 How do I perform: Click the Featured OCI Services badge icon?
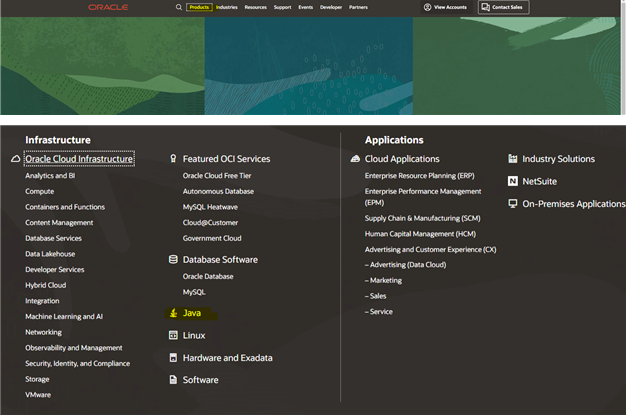pyautogui.click(x=173, y=159)
